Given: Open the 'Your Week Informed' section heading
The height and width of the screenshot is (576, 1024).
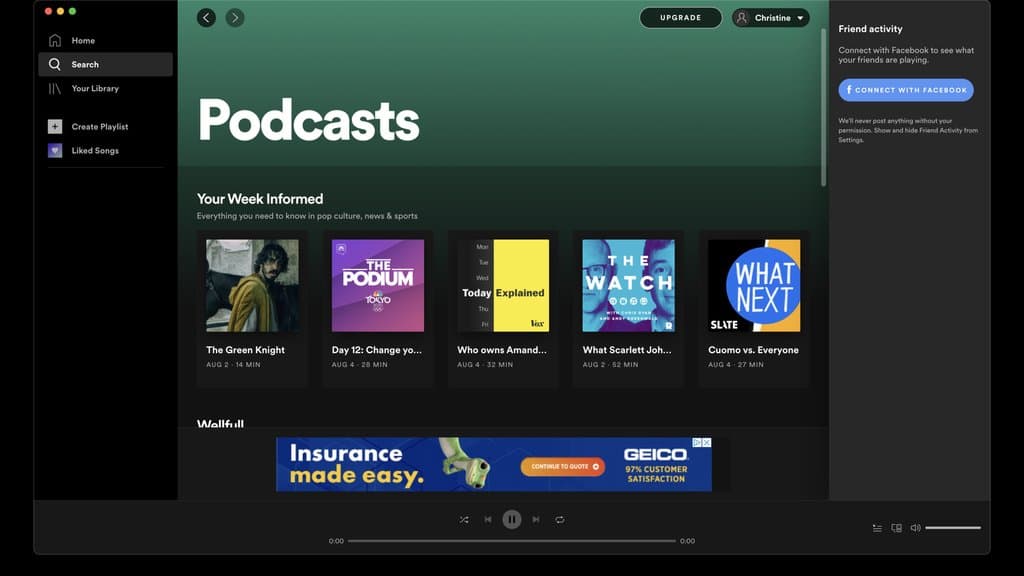Looking at the screenshot, I should tap(260, 199).
